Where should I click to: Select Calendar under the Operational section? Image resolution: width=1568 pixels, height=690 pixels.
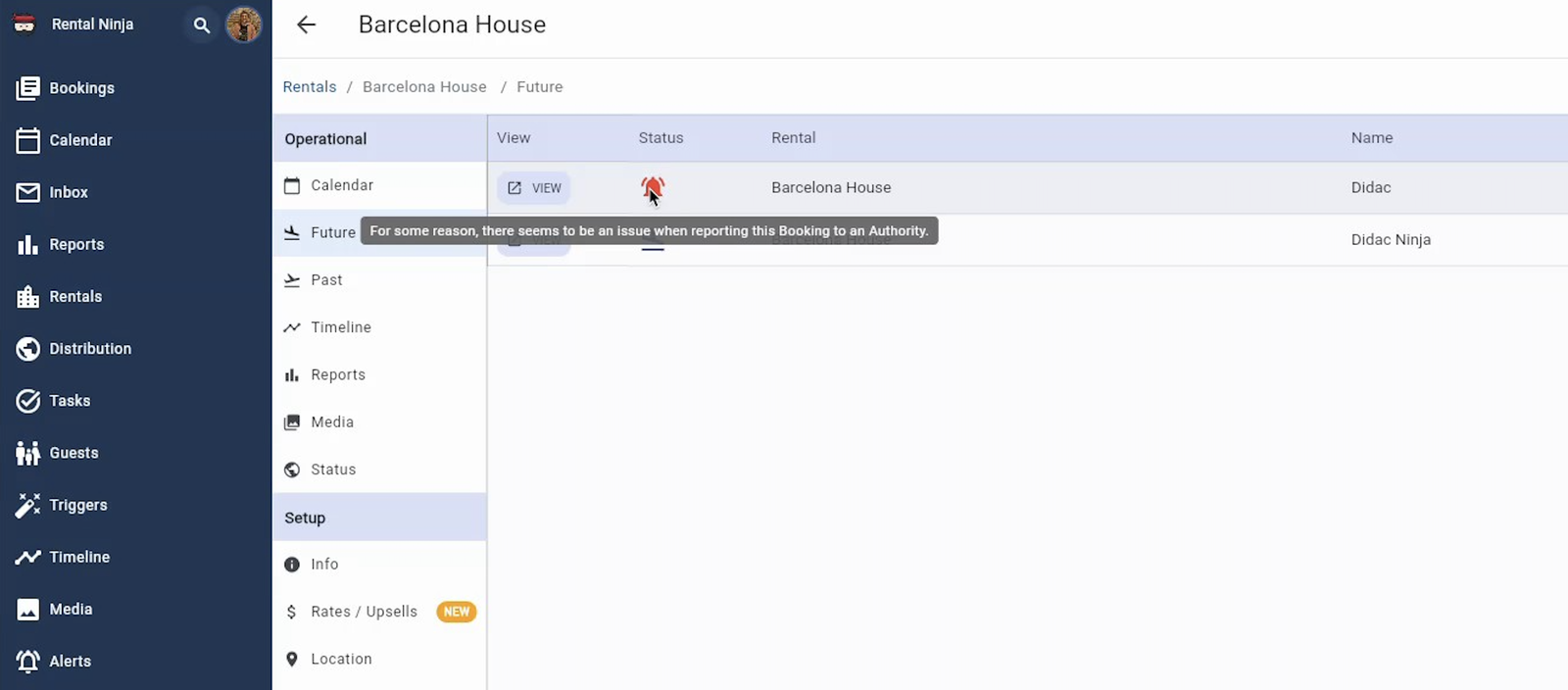pos(379,185)
